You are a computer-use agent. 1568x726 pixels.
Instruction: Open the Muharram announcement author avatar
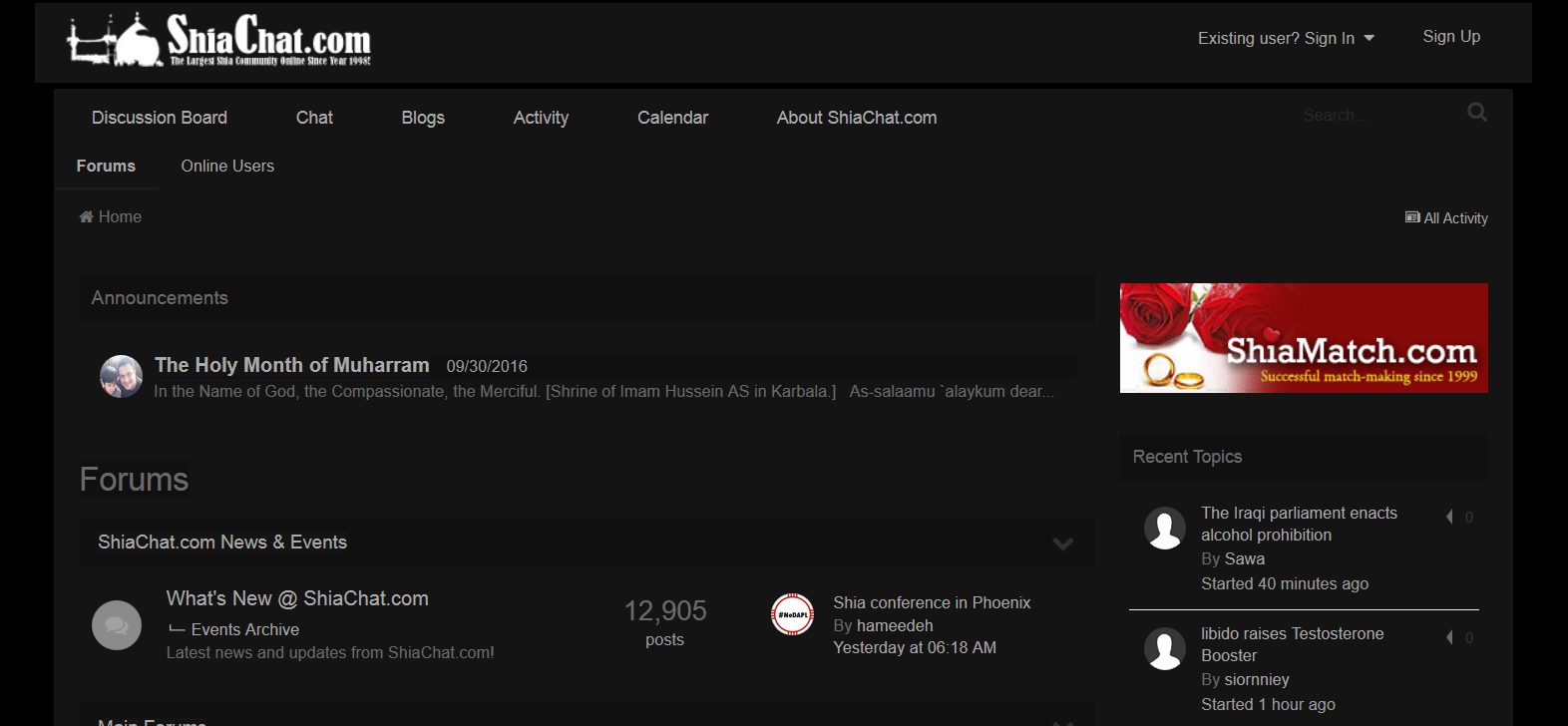[x=122, y=376]
